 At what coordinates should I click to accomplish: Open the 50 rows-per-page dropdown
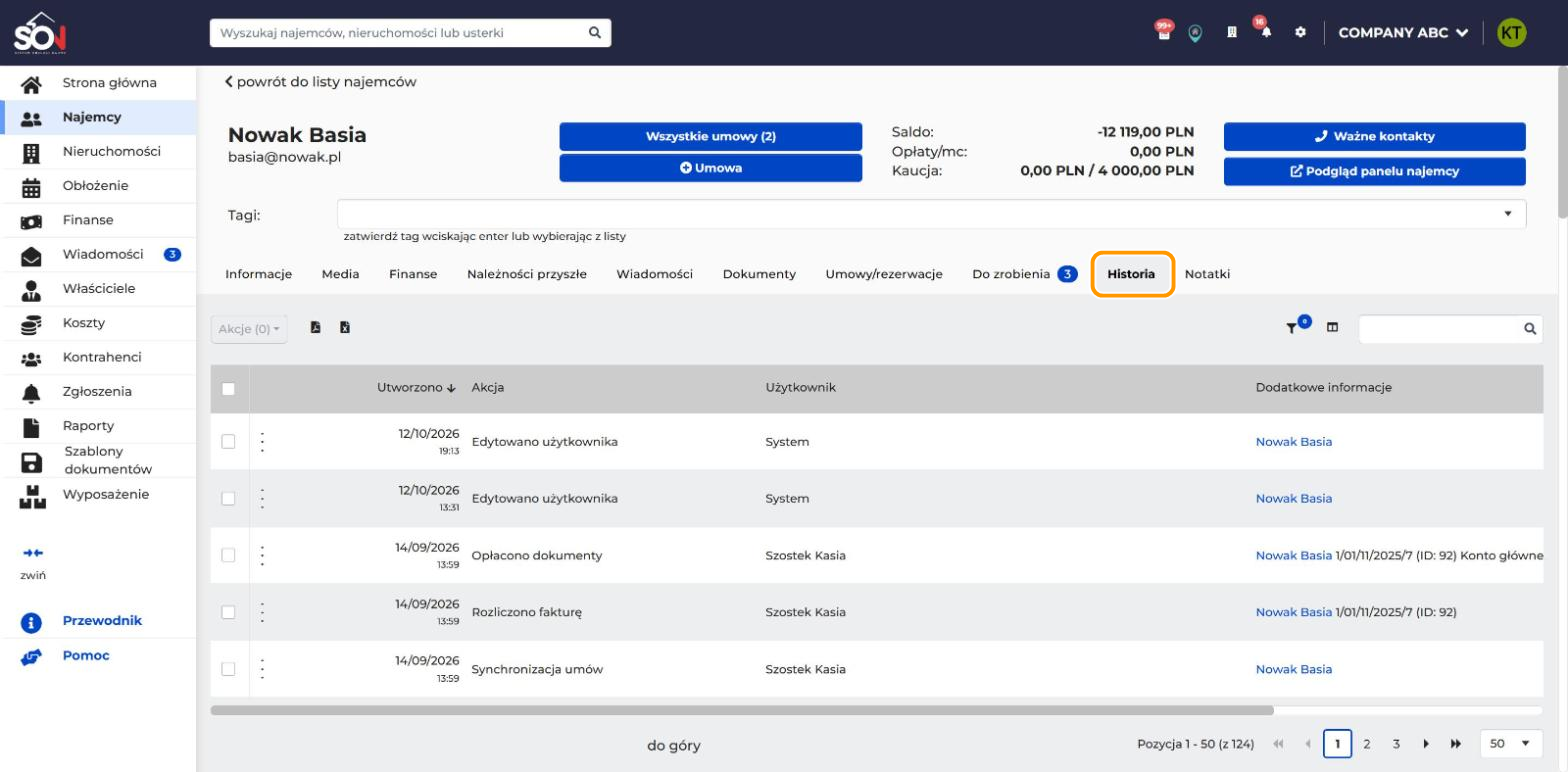click(x=1510, y=744)
